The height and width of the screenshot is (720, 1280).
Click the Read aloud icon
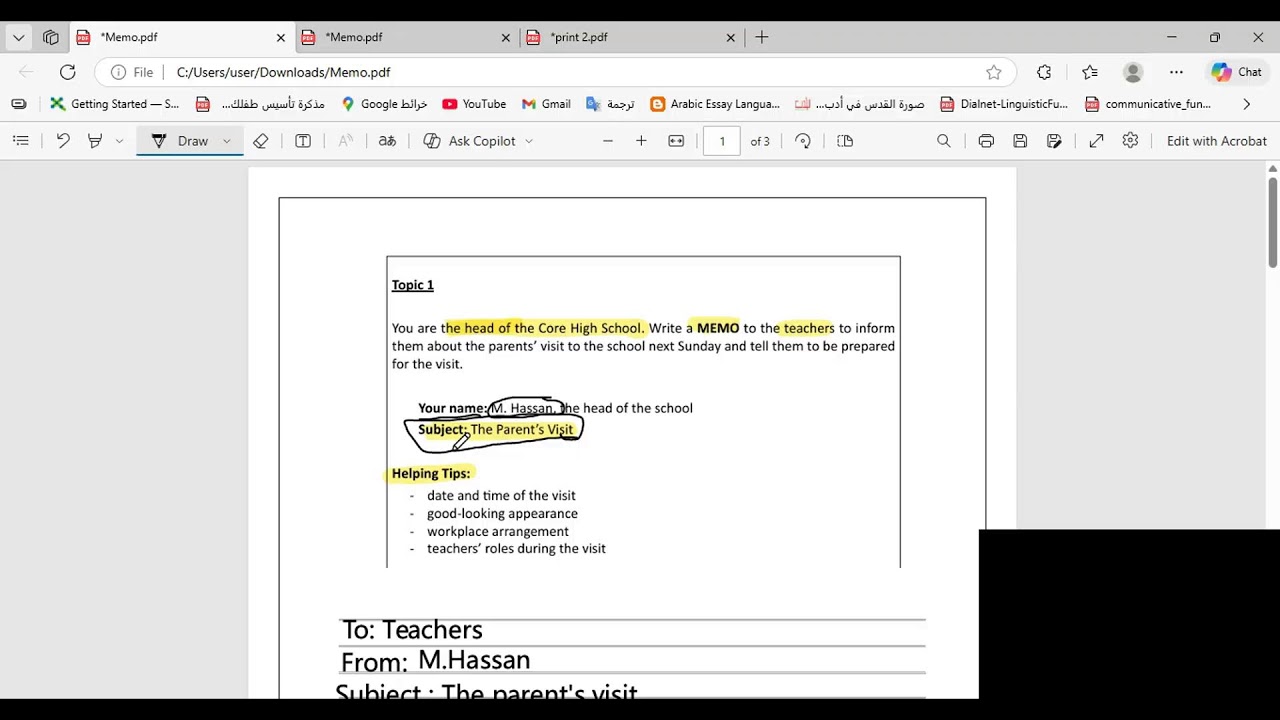(345, 141)
